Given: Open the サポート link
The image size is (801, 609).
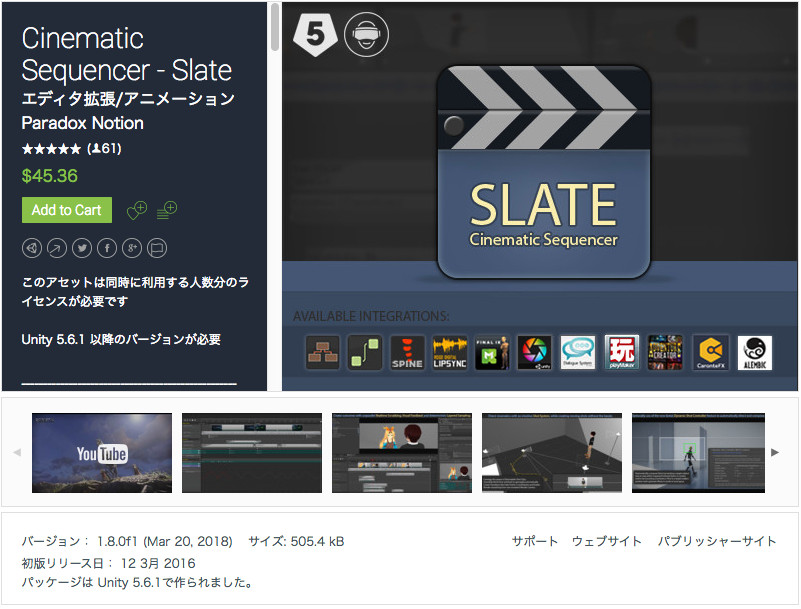Looking at the screenshot, I should point(535,541).
